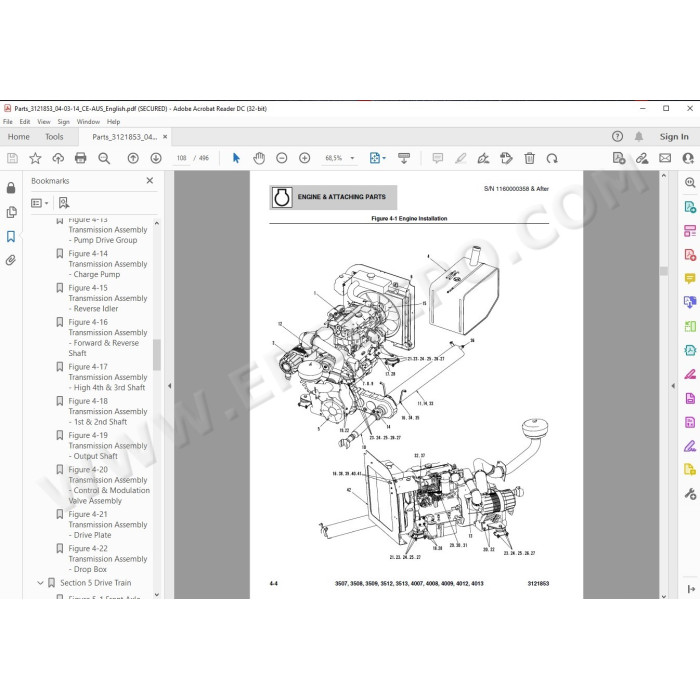The image size is (700, 700).
Task: Open Fill & Sign tool in right pane
Action: (x=690, y=446)
